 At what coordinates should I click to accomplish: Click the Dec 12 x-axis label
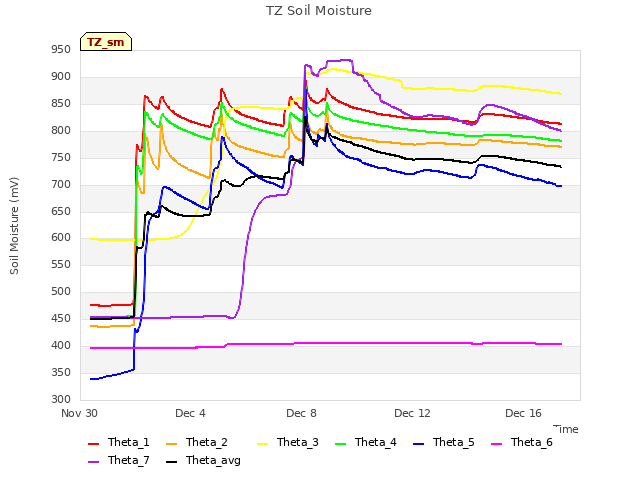click(x=412, y=413)
